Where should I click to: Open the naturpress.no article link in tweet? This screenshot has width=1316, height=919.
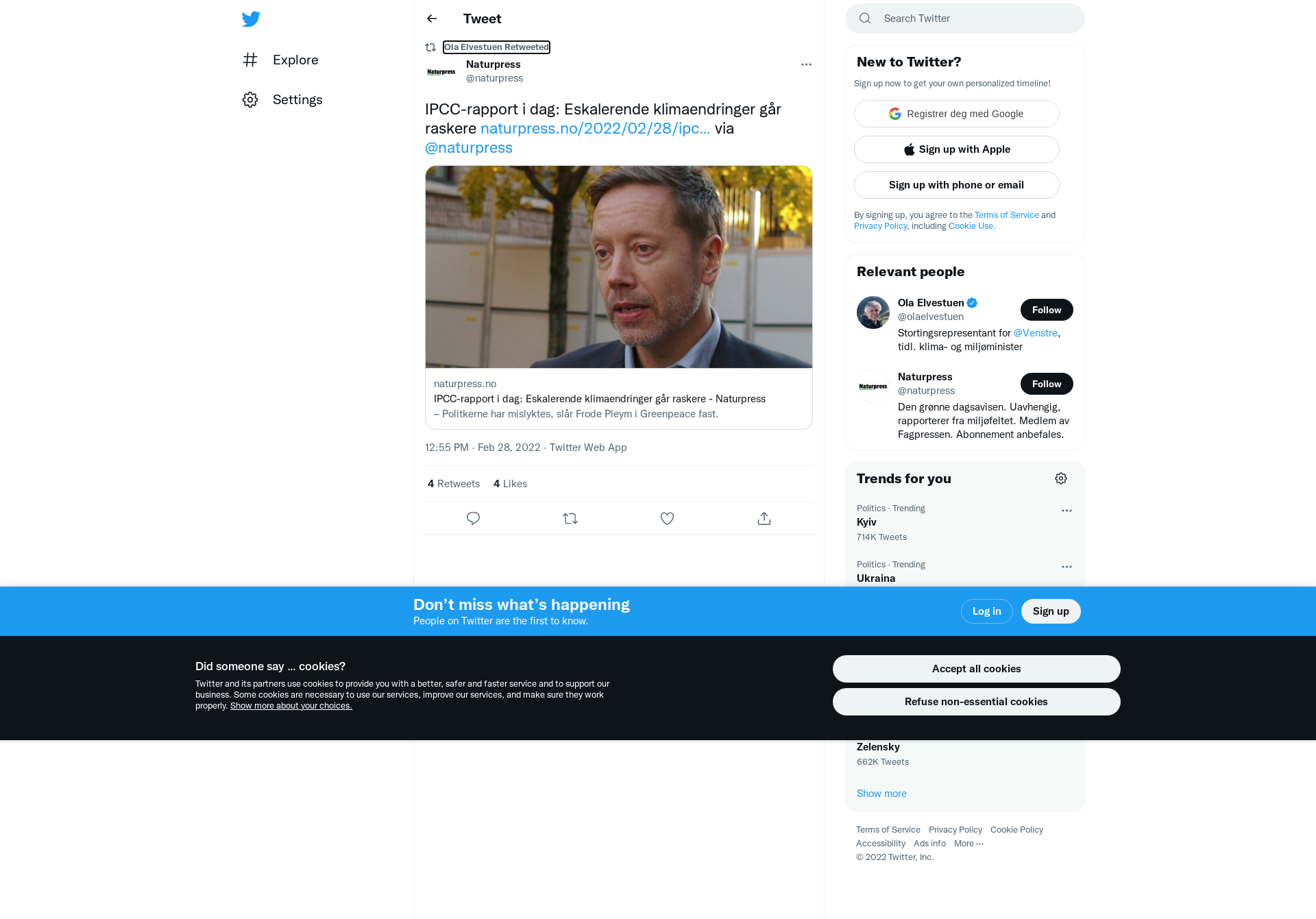[595, 128]
